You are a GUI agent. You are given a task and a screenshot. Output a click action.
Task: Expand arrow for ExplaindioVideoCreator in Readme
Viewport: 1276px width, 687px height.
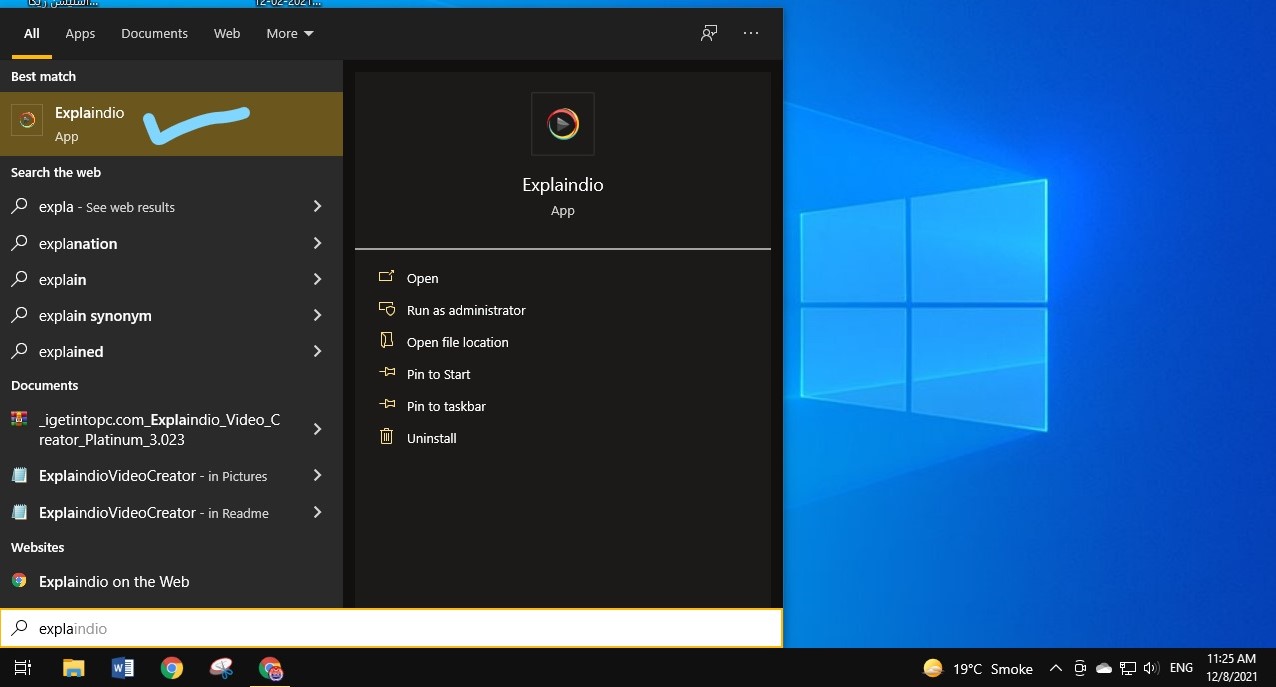[x=317, y=512]
